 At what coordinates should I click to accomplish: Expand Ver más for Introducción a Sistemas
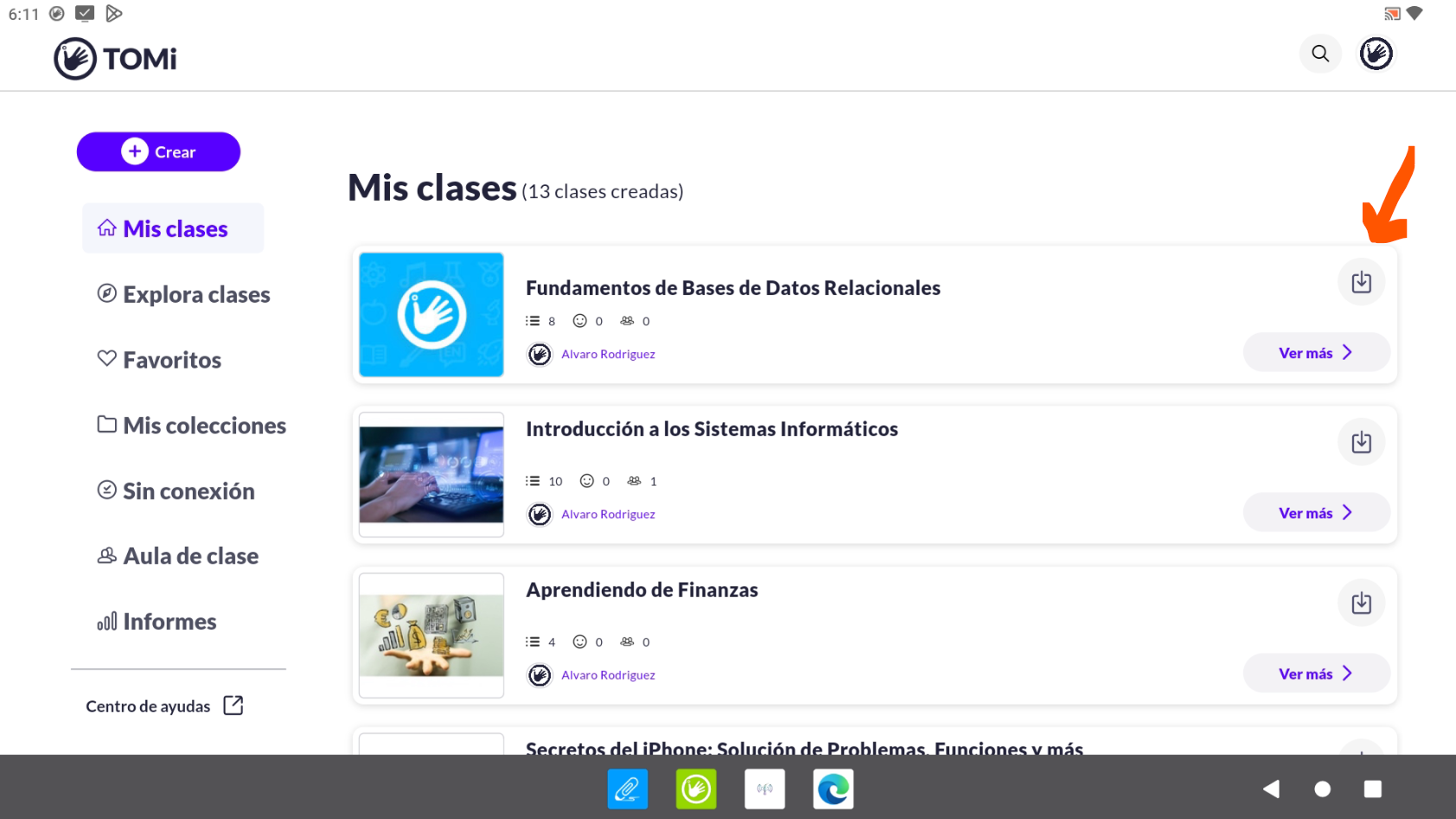[x=1315, y=513]
